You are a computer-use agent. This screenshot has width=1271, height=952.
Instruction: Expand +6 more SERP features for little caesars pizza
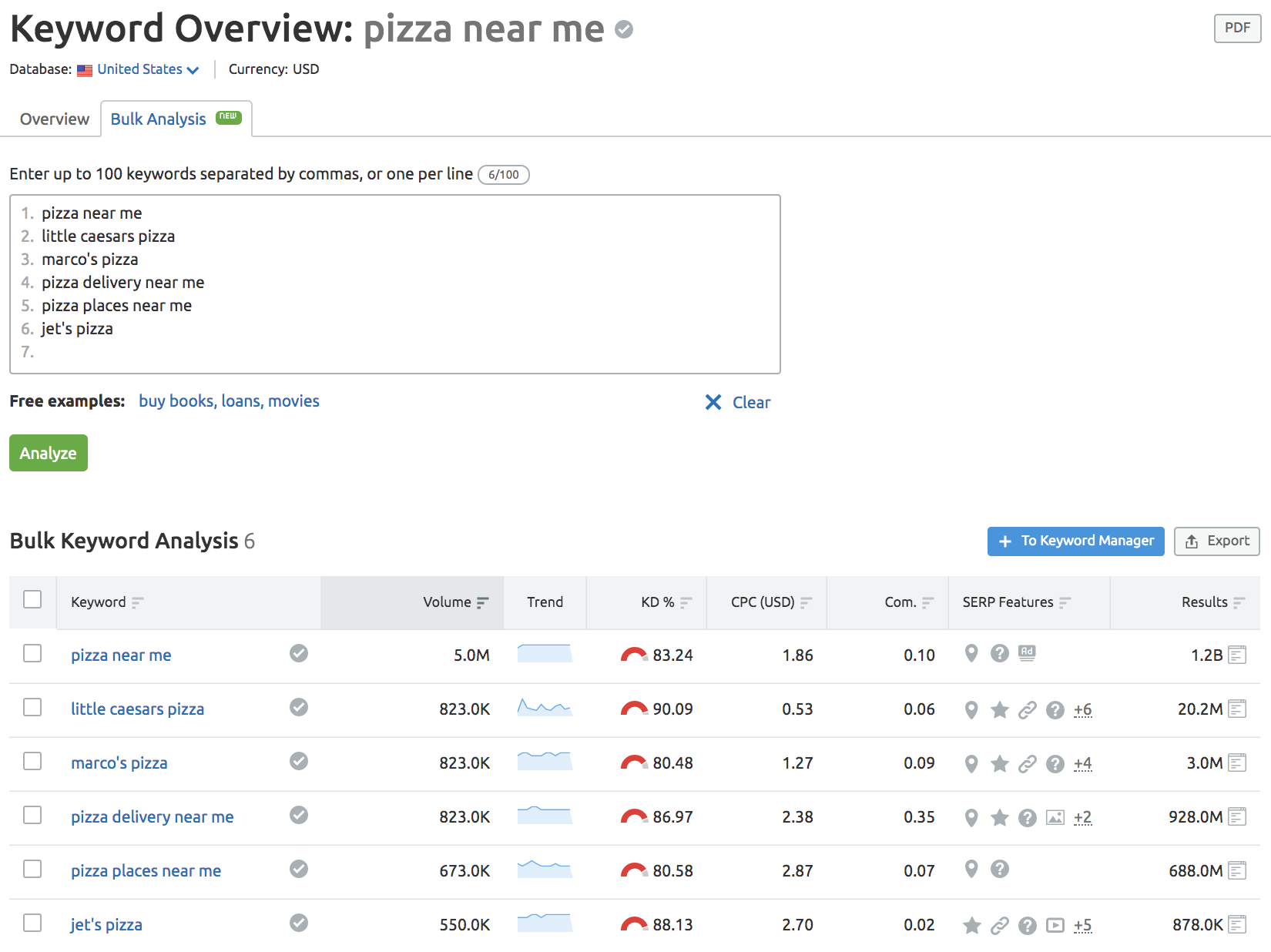(1083, 709)
